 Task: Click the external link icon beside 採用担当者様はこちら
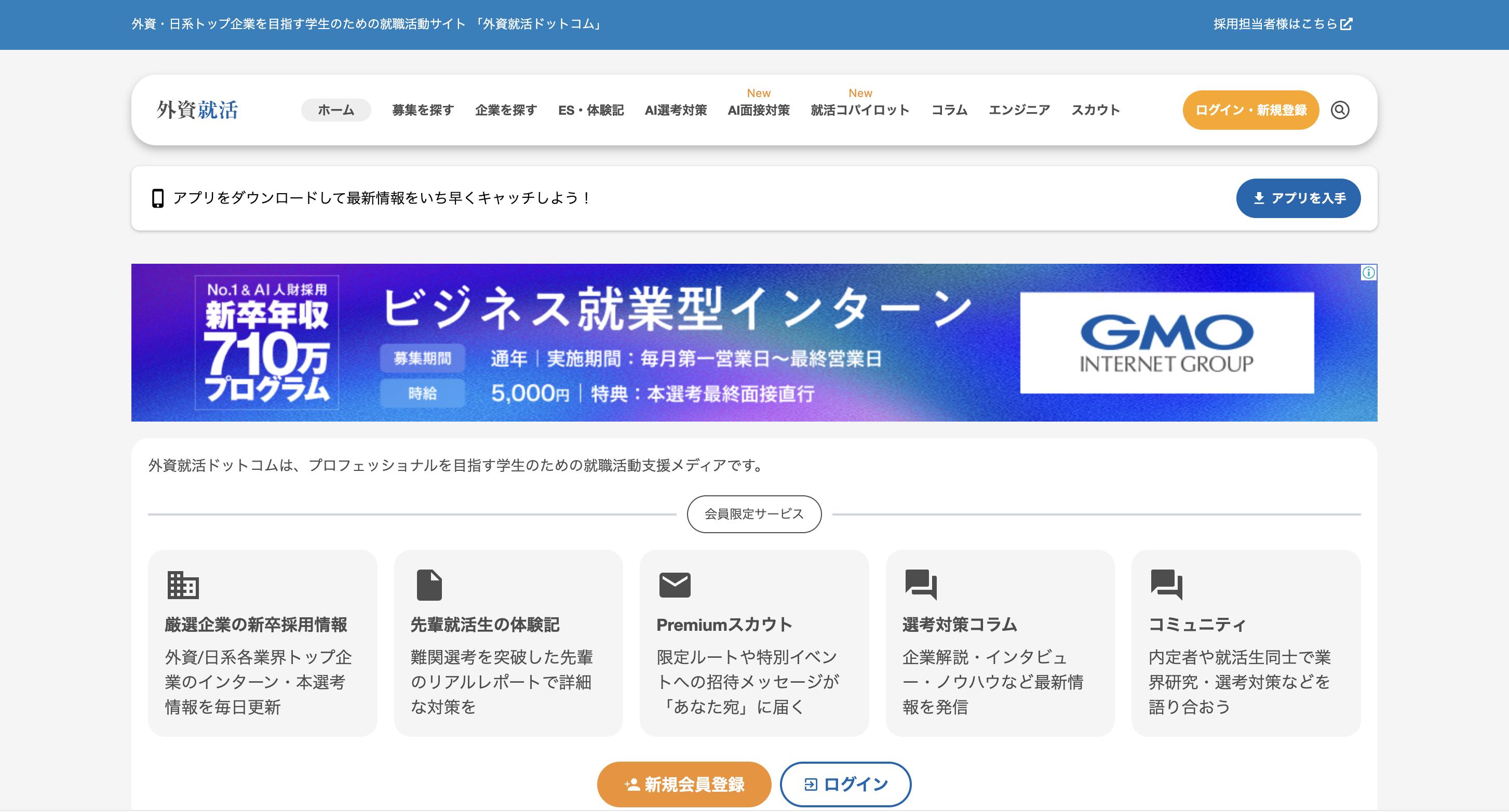coord(1347,24)
